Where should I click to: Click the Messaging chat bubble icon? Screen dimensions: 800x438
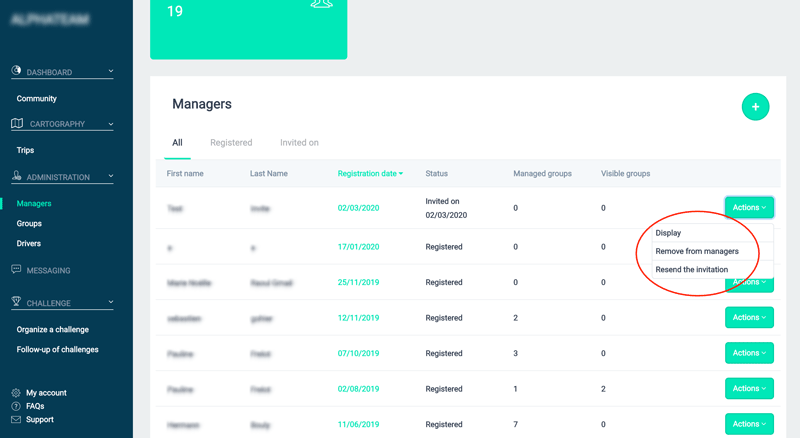[x=17, y=270]
